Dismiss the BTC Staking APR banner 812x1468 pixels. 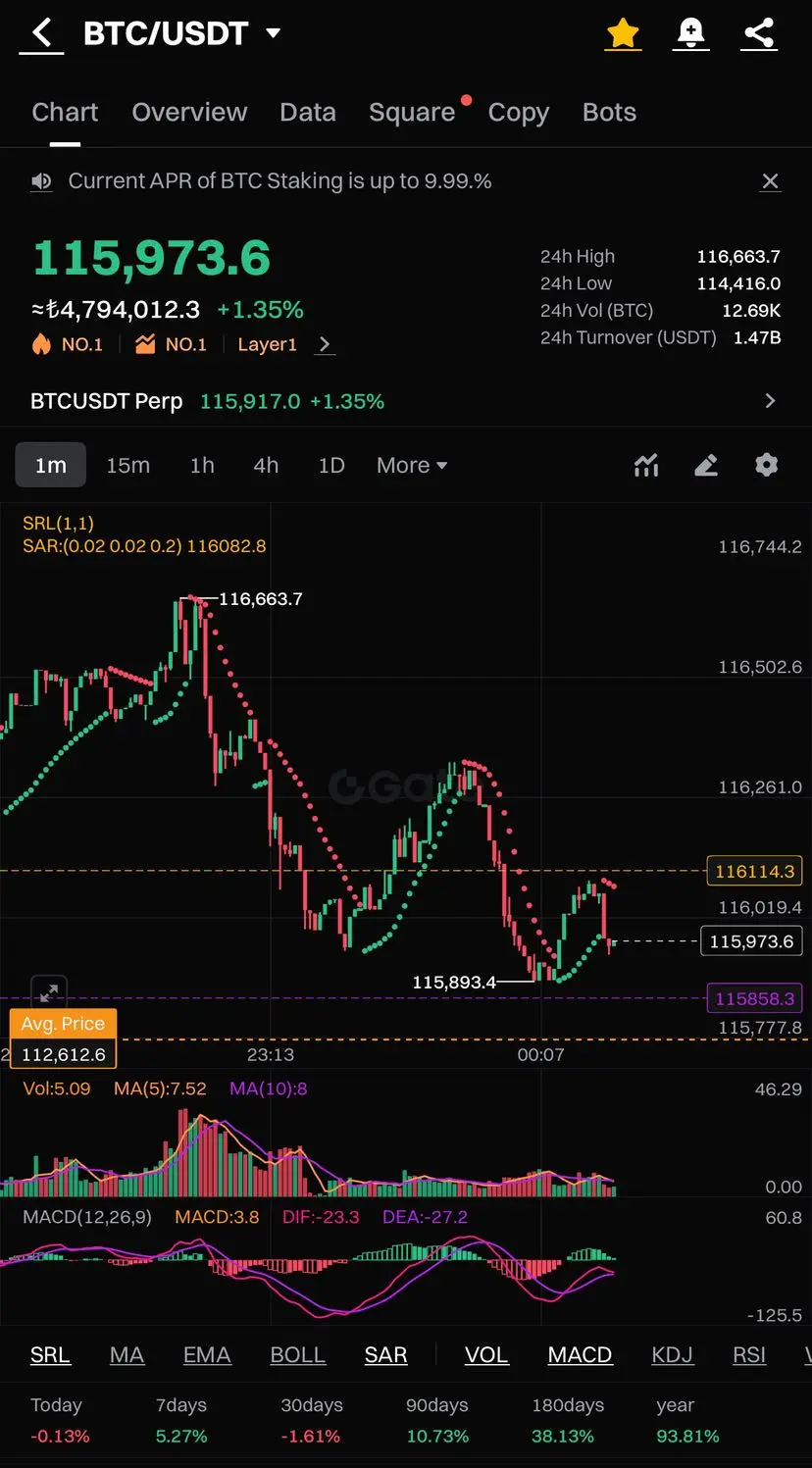click(x=771, y=181)
